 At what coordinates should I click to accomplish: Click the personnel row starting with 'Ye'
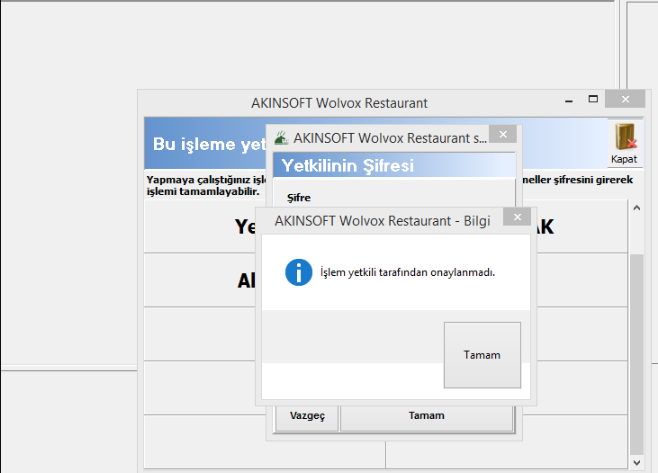click(200, 227)
